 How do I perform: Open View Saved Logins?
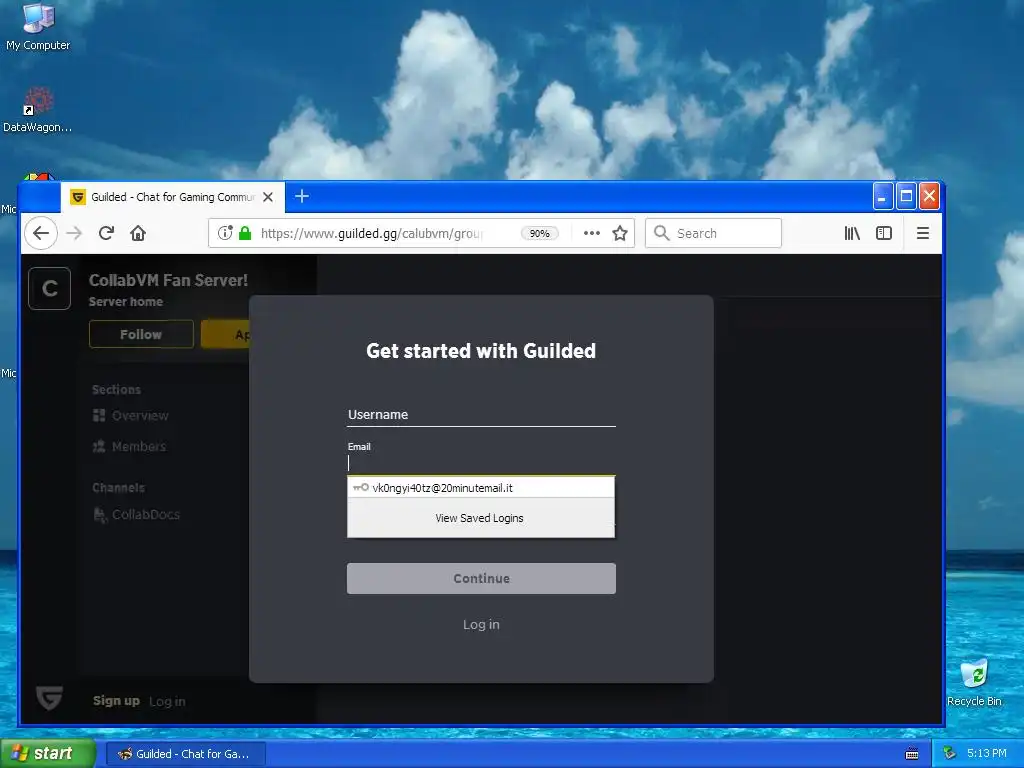pos(480,518)
